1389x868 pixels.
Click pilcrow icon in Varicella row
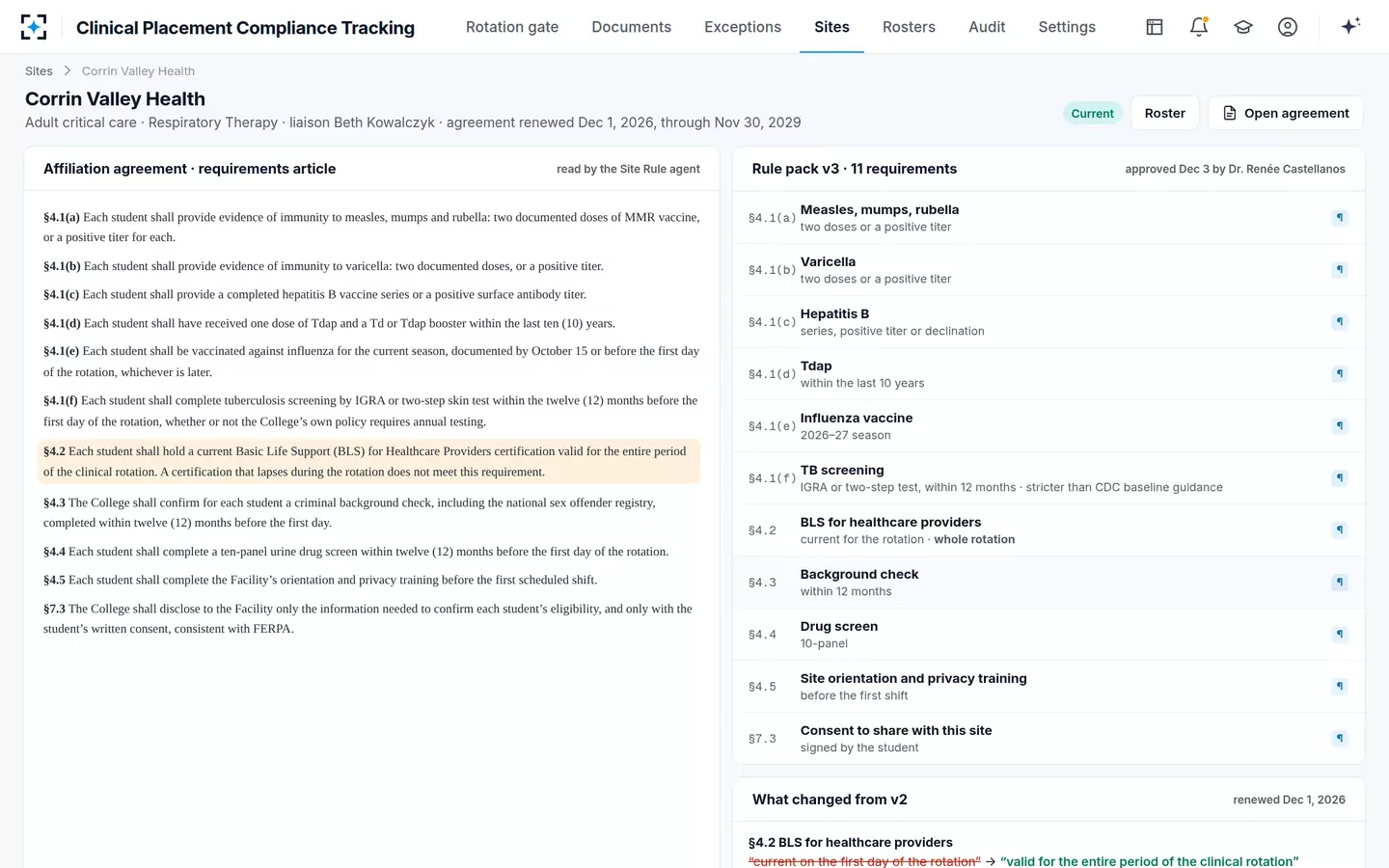(x=1340, y=270)
